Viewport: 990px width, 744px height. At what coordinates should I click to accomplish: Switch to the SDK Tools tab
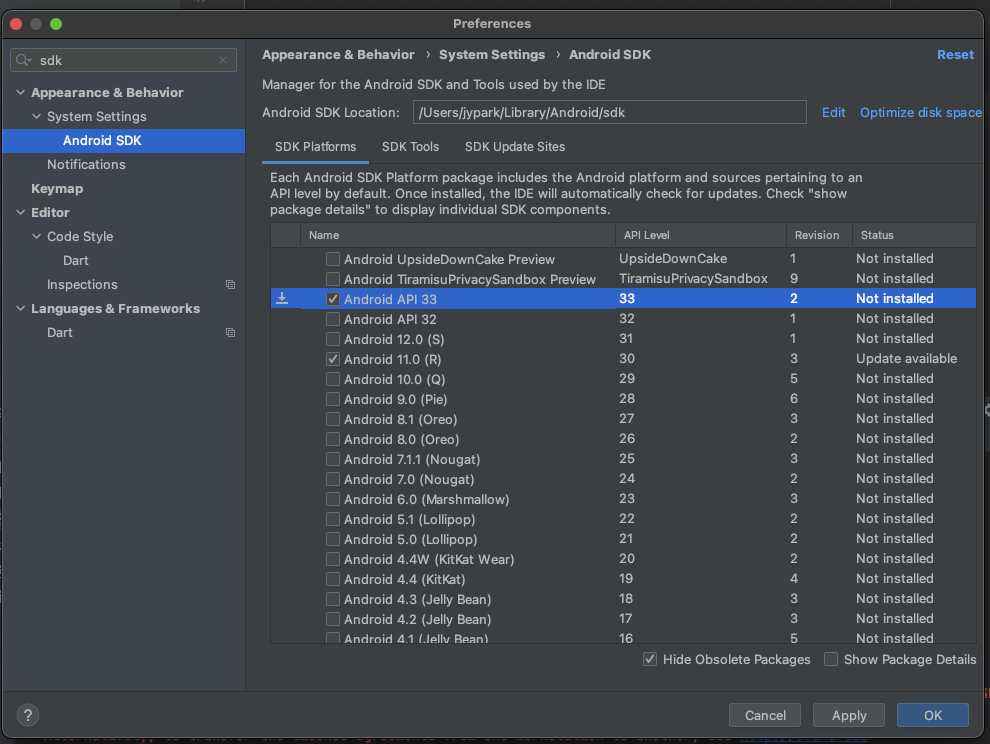[x=410, y=147]
